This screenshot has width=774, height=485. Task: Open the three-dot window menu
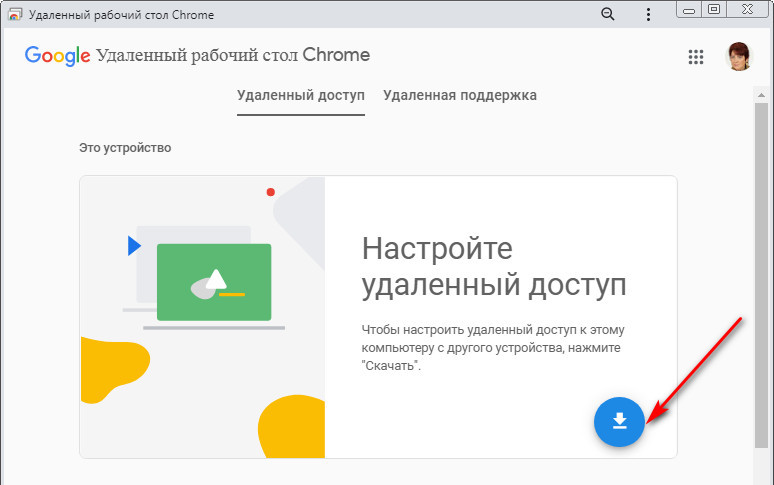[x=650, y=13]
